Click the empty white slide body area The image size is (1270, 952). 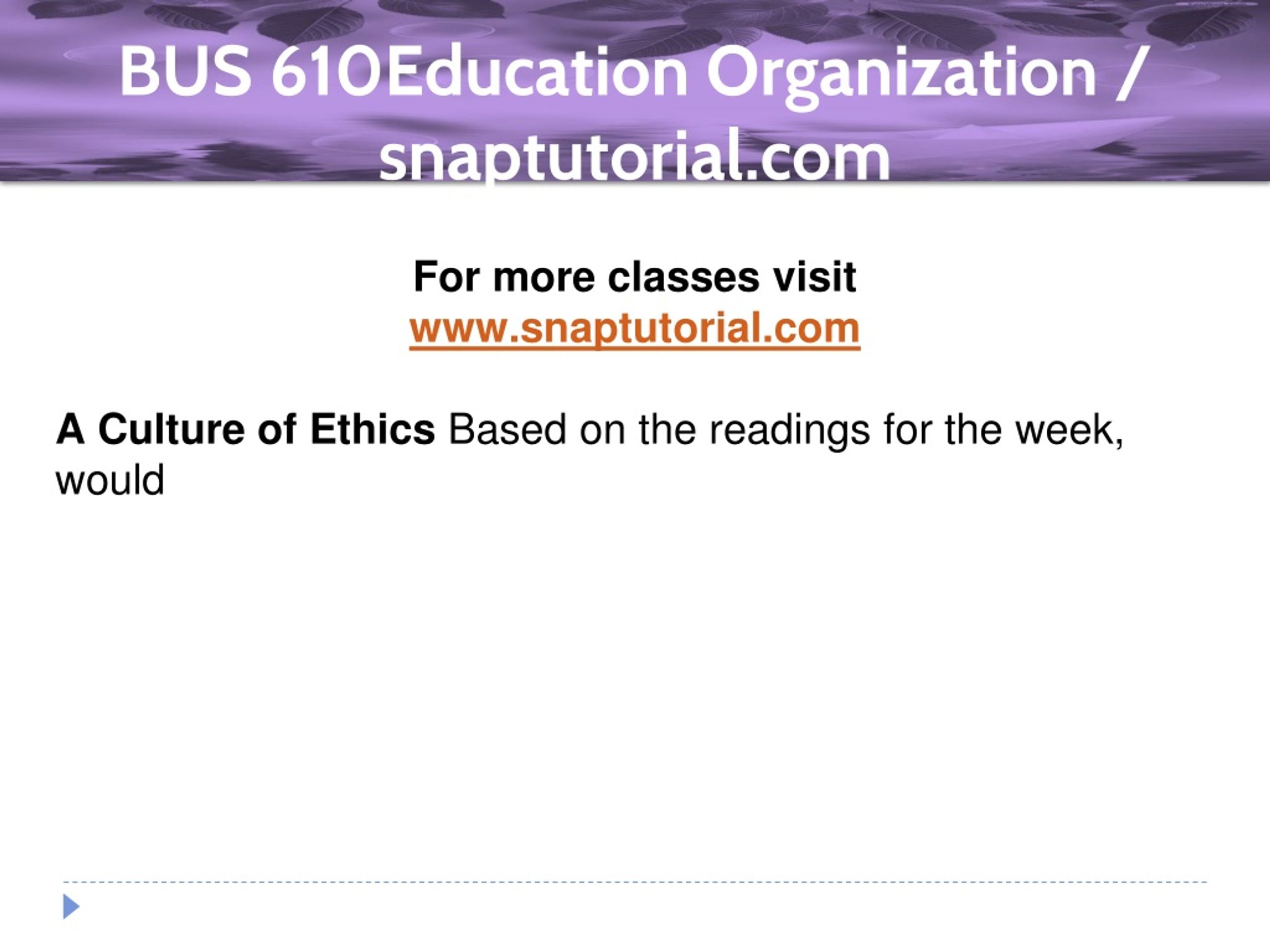click(x=635, y=689)
